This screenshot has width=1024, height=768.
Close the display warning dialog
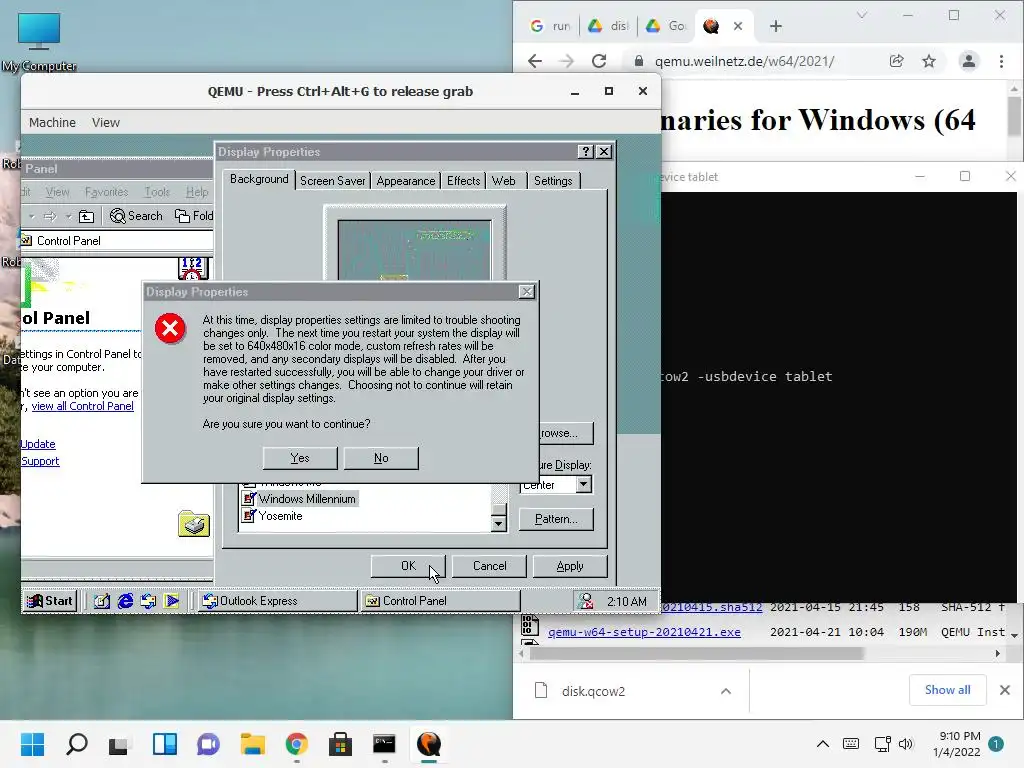pyautogui.click(x=526, y=292)
